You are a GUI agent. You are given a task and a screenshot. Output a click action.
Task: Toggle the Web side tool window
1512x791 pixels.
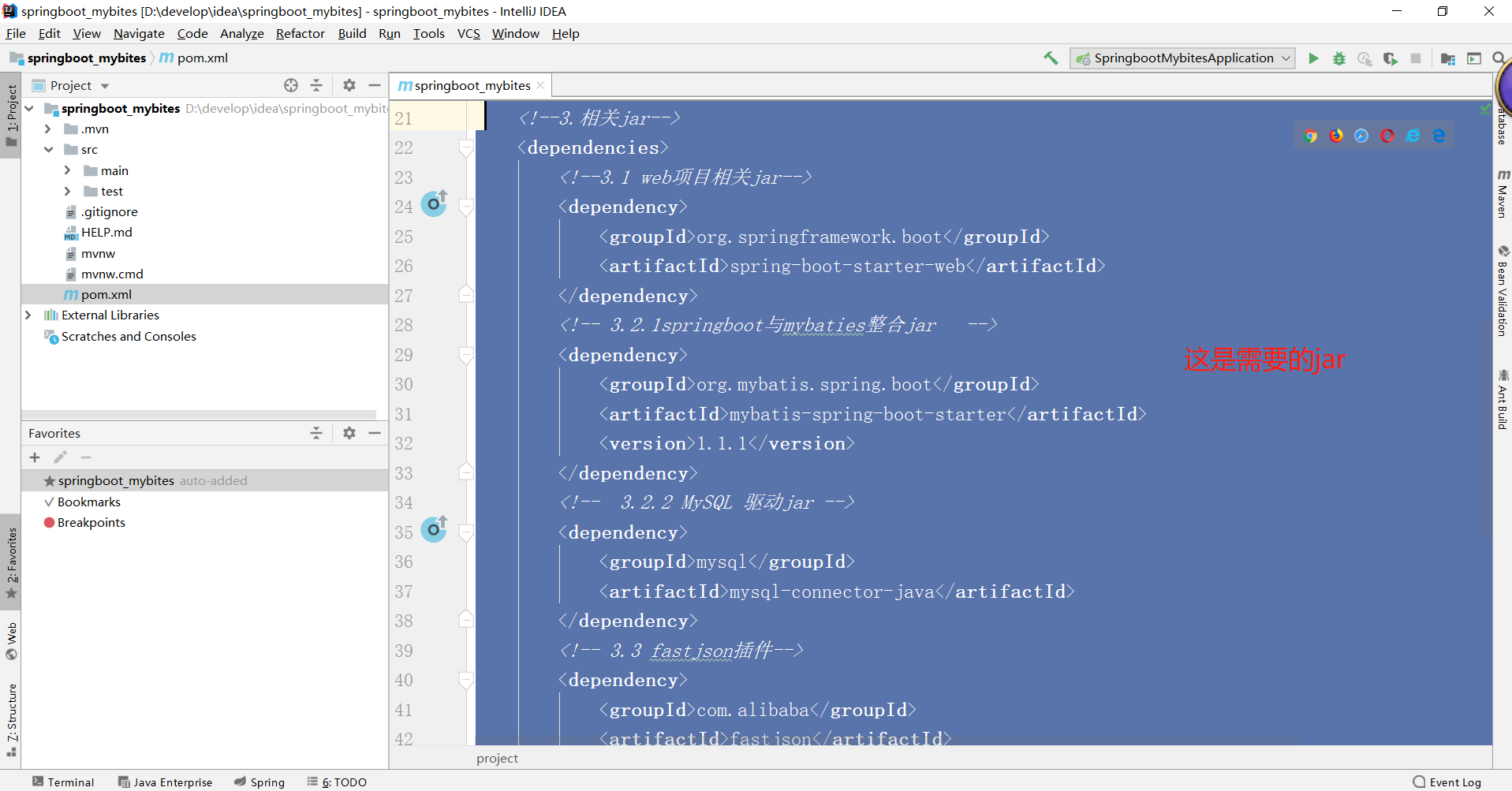click(x=11, y=641)
